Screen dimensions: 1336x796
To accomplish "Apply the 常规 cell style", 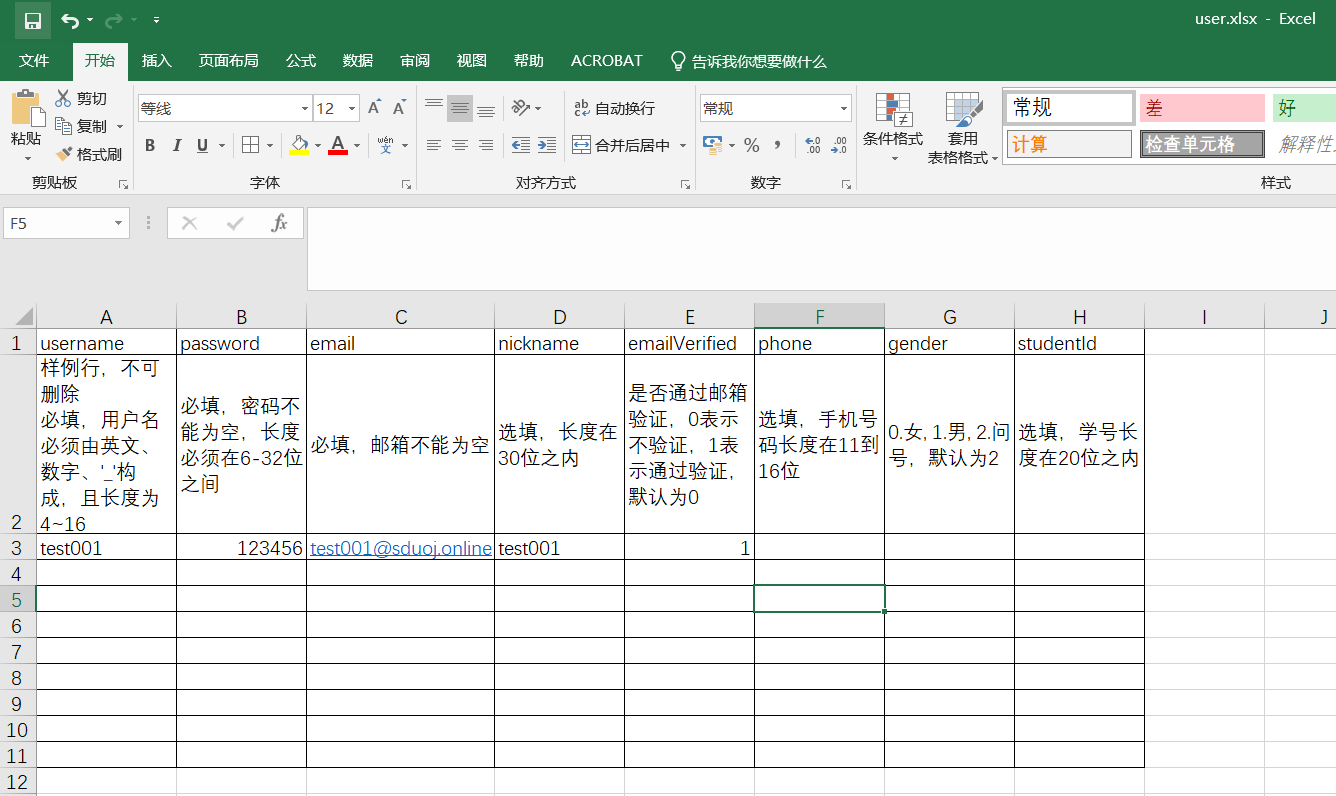I will click(1070, 108).
